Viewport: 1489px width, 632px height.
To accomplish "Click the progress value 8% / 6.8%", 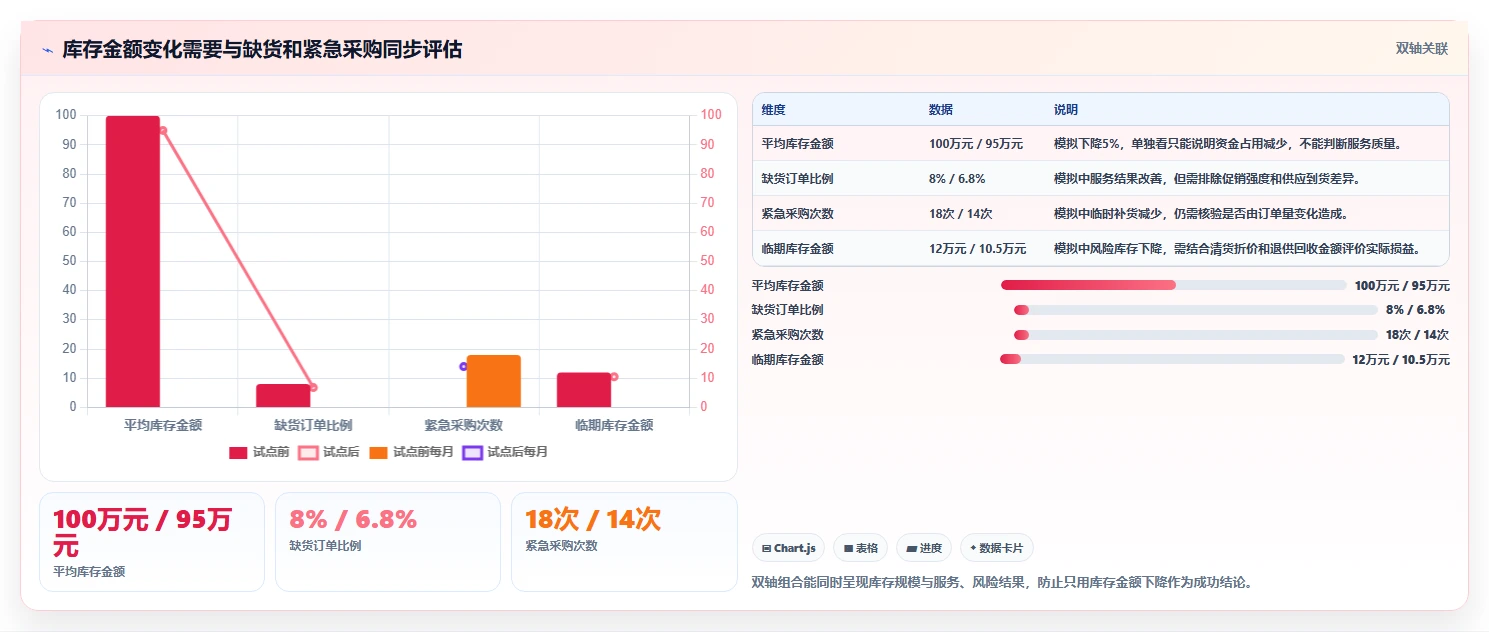I will click(x=1415, y=310).
